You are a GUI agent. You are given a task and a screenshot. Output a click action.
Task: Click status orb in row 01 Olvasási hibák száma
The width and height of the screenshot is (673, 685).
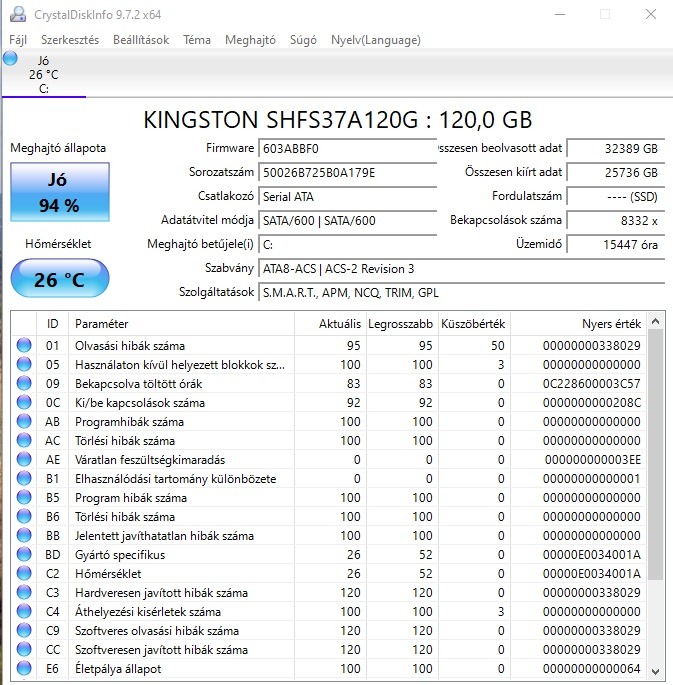[24, 345]
